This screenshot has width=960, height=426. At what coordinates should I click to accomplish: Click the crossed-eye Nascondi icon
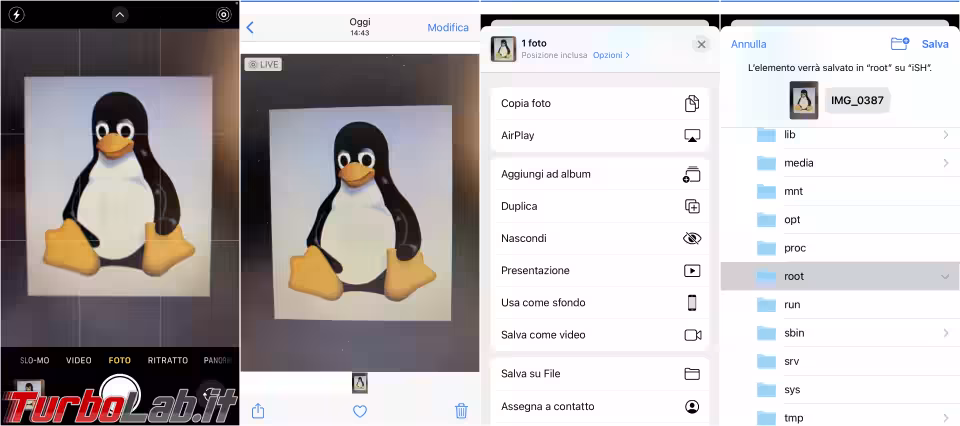[692, 239]
